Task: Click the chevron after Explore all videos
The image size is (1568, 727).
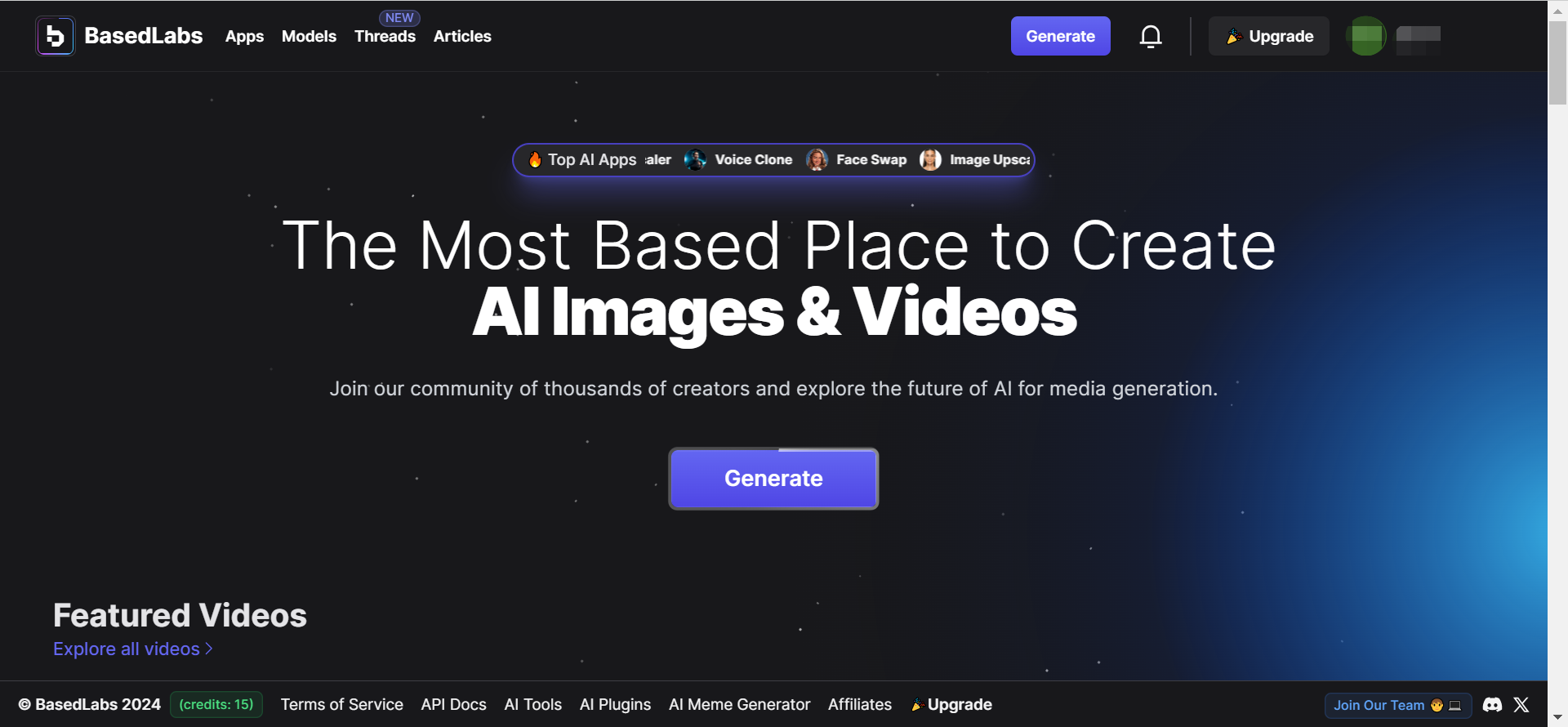Action: pyautogui.click(x=209, y=649)
